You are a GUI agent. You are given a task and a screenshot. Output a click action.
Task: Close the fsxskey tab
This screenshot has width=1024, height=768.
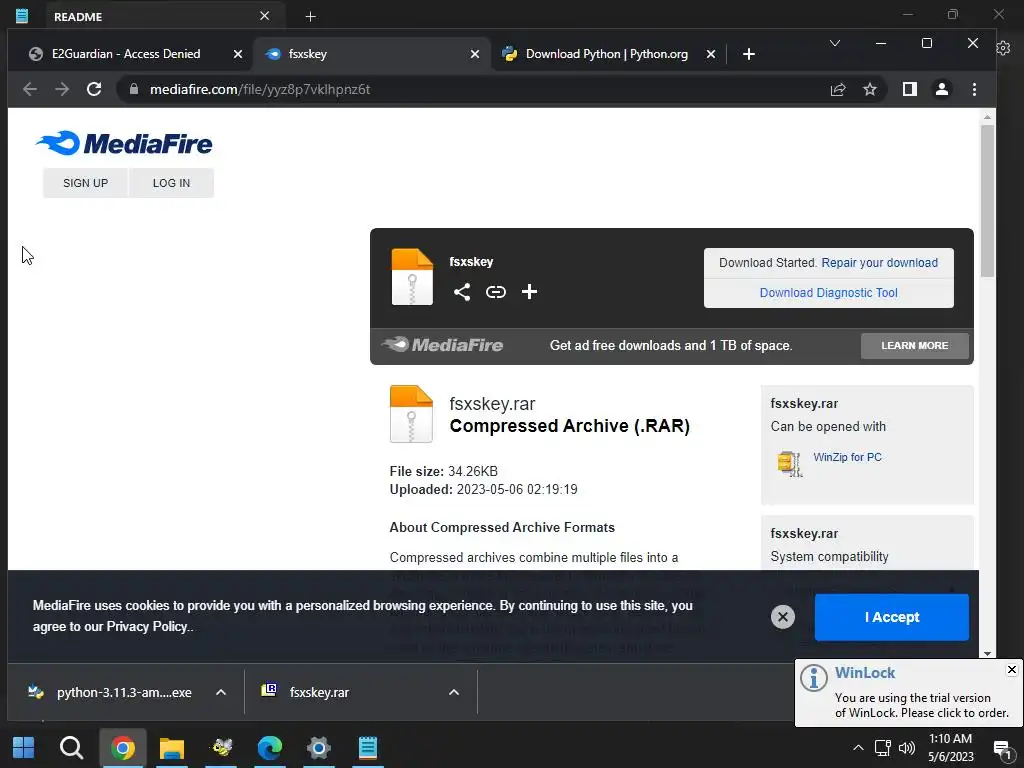[475, 54]
